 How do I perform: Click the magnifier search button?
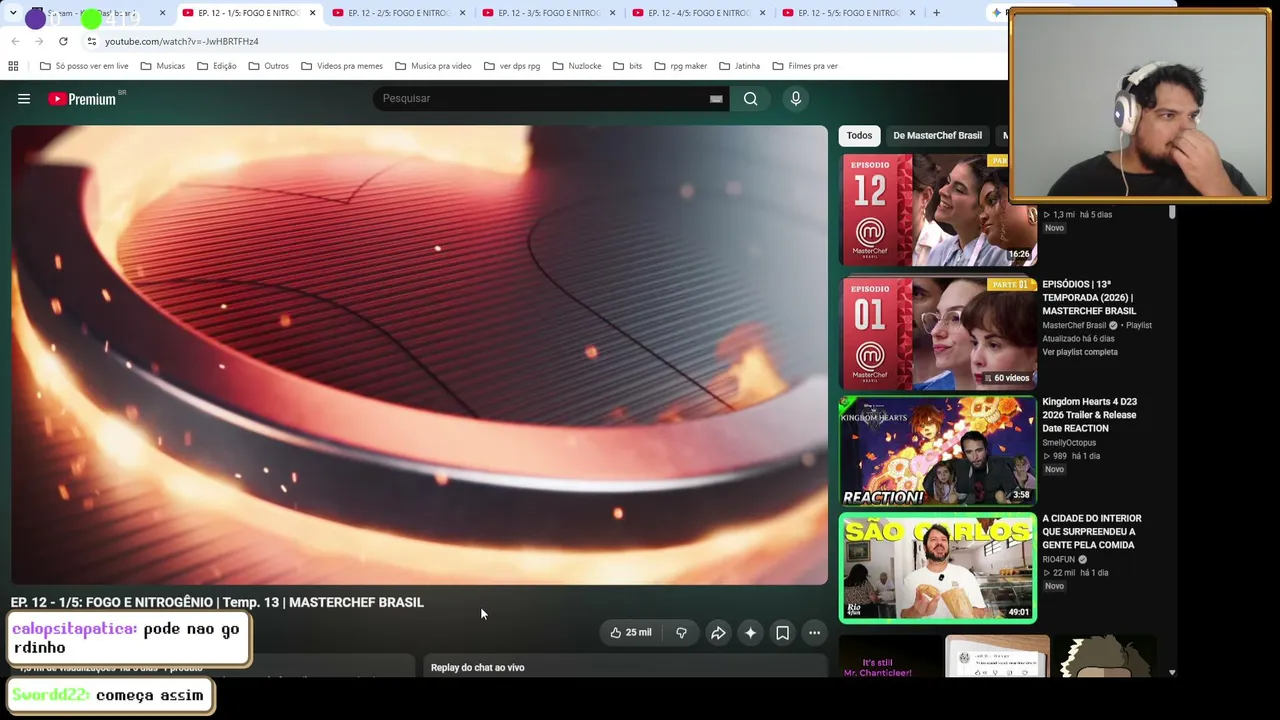(750, 98)
